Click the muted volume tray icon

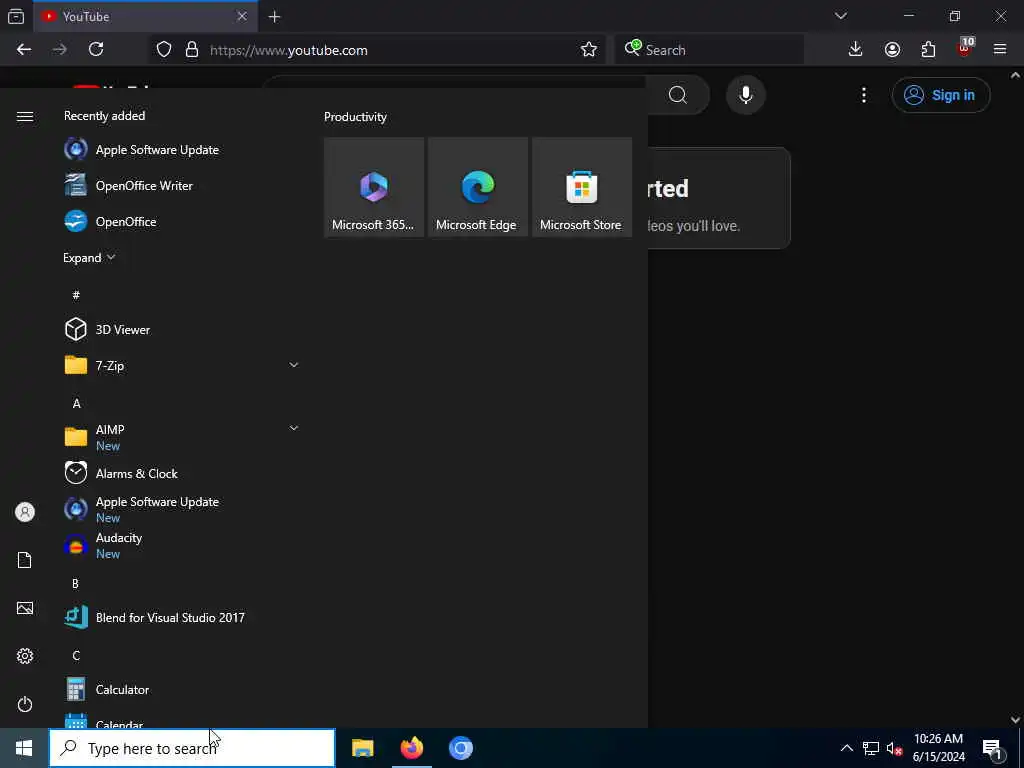pos(893,748)
